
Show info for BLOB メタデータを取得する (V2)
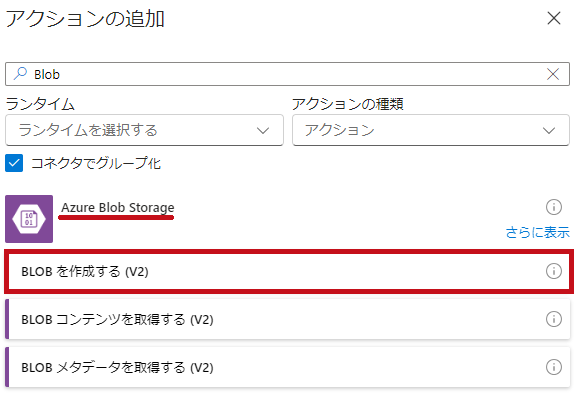tap(554, 367)
